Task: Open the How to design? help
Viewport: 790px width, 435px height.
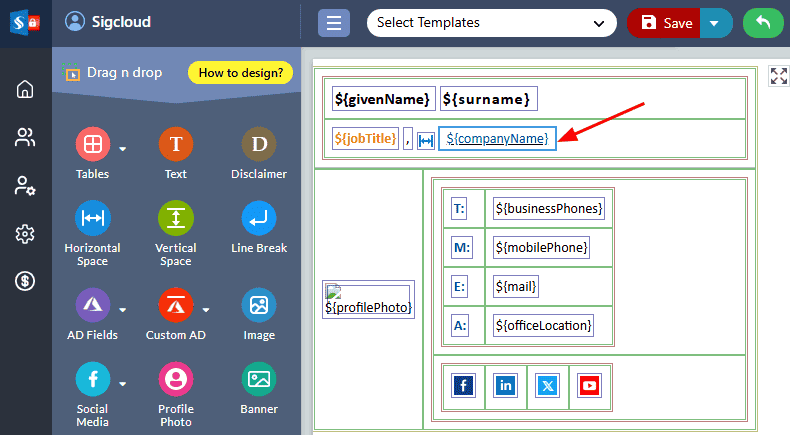Action: click(x=239, y=72)
